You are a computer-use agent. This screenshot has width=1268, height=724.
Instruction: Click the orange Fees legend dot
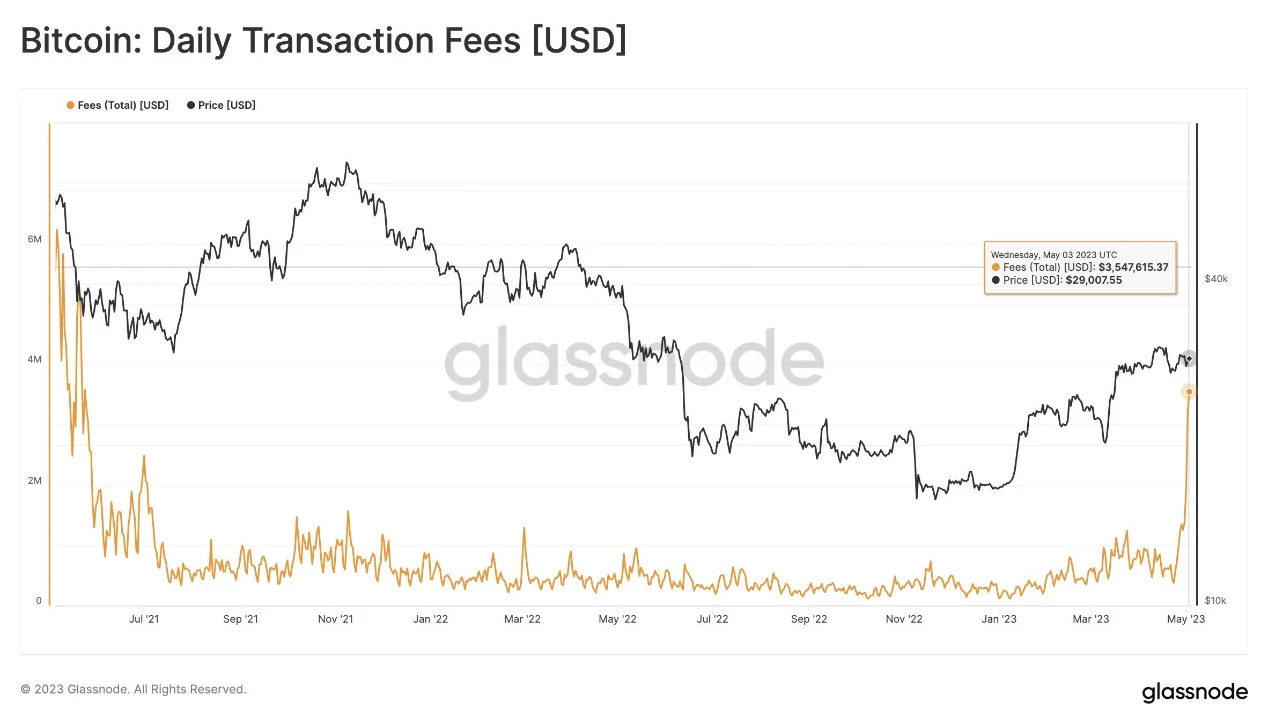(x=70, y=105)
